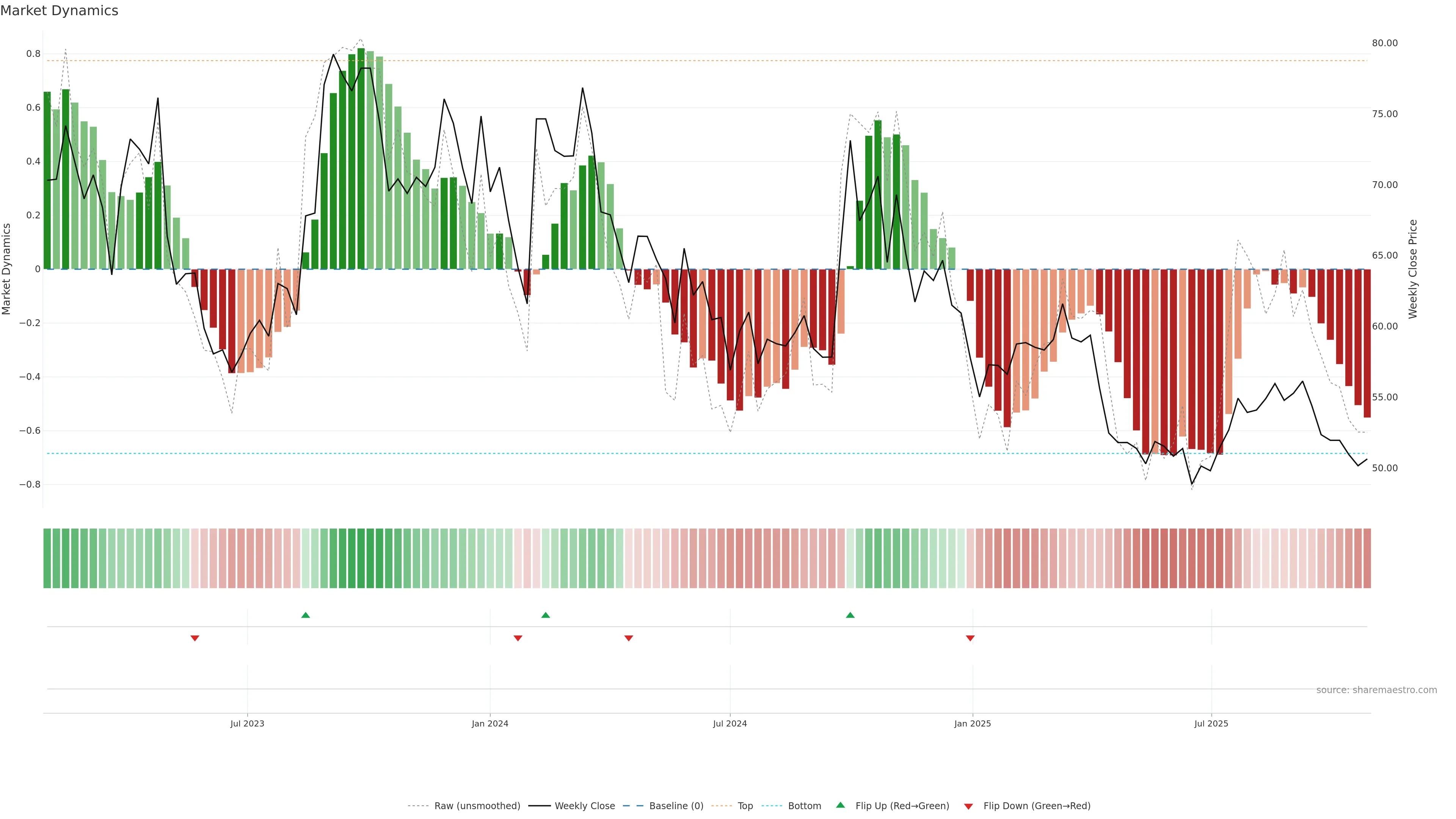Viewport: 1456px width, 819px height.
Task: Click the green flip-up marker after Jul 2023
Action: click(306, 615)
